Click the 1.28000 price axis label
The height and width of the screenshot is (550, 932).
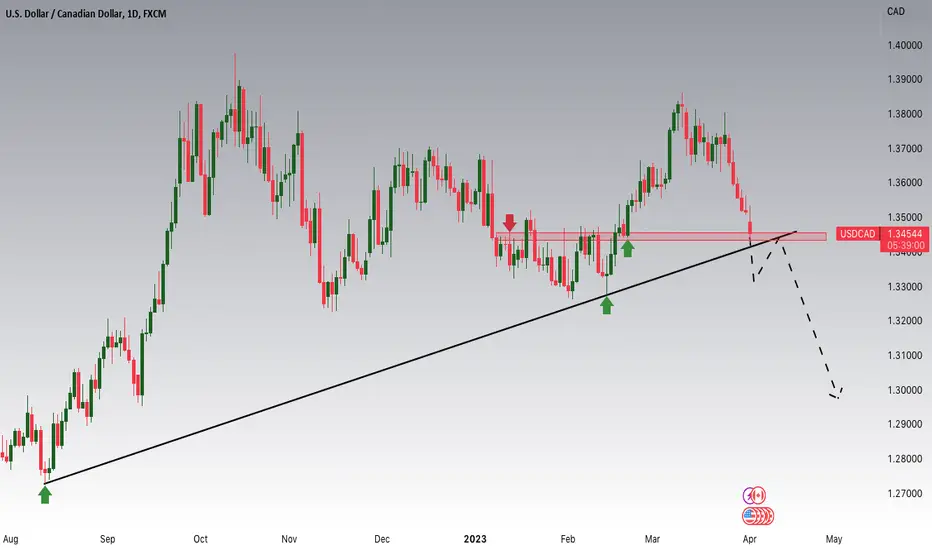905,458
